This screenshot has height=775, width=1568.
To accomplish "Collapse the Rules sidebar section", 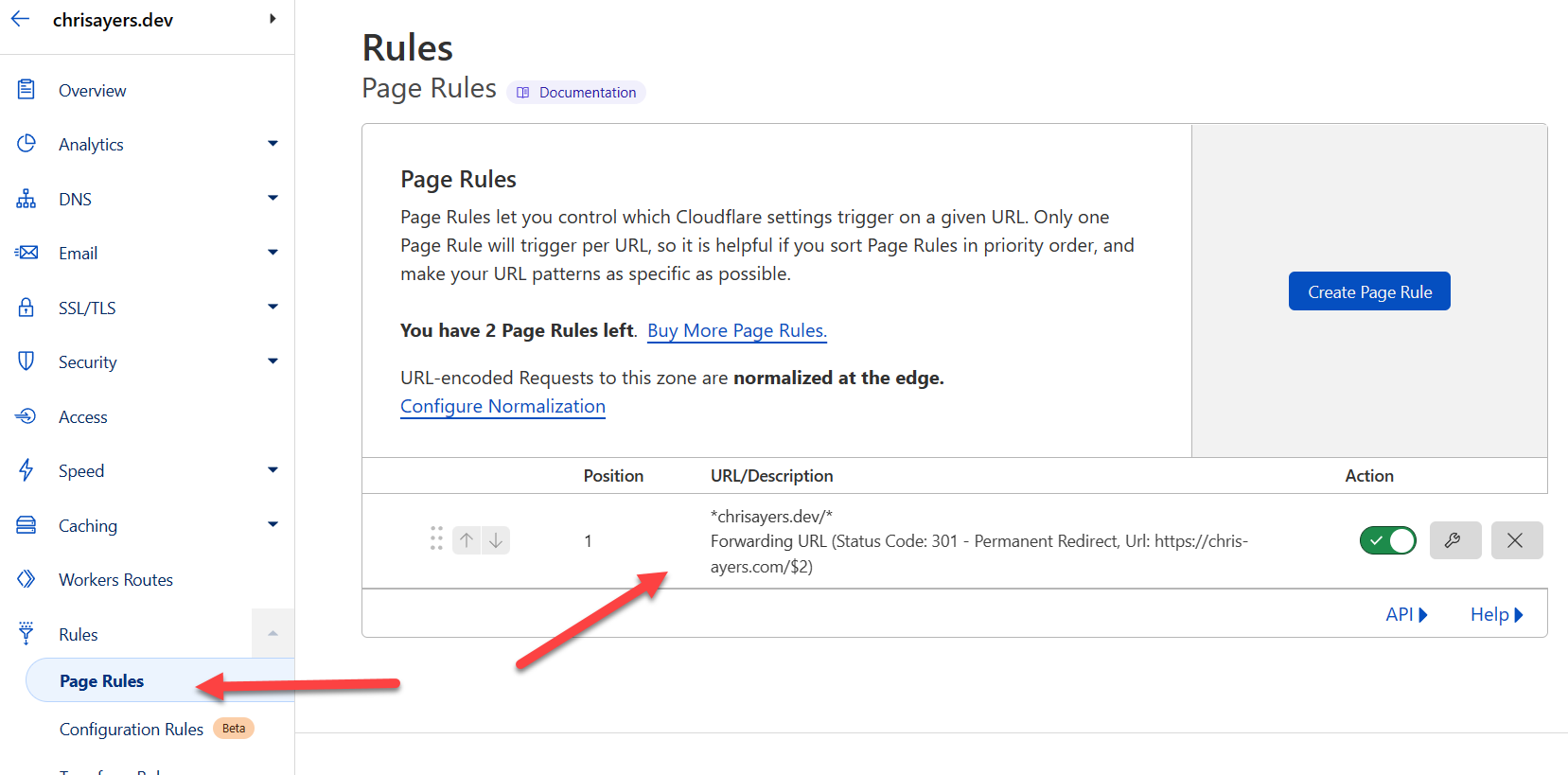I will pos(273,634).
